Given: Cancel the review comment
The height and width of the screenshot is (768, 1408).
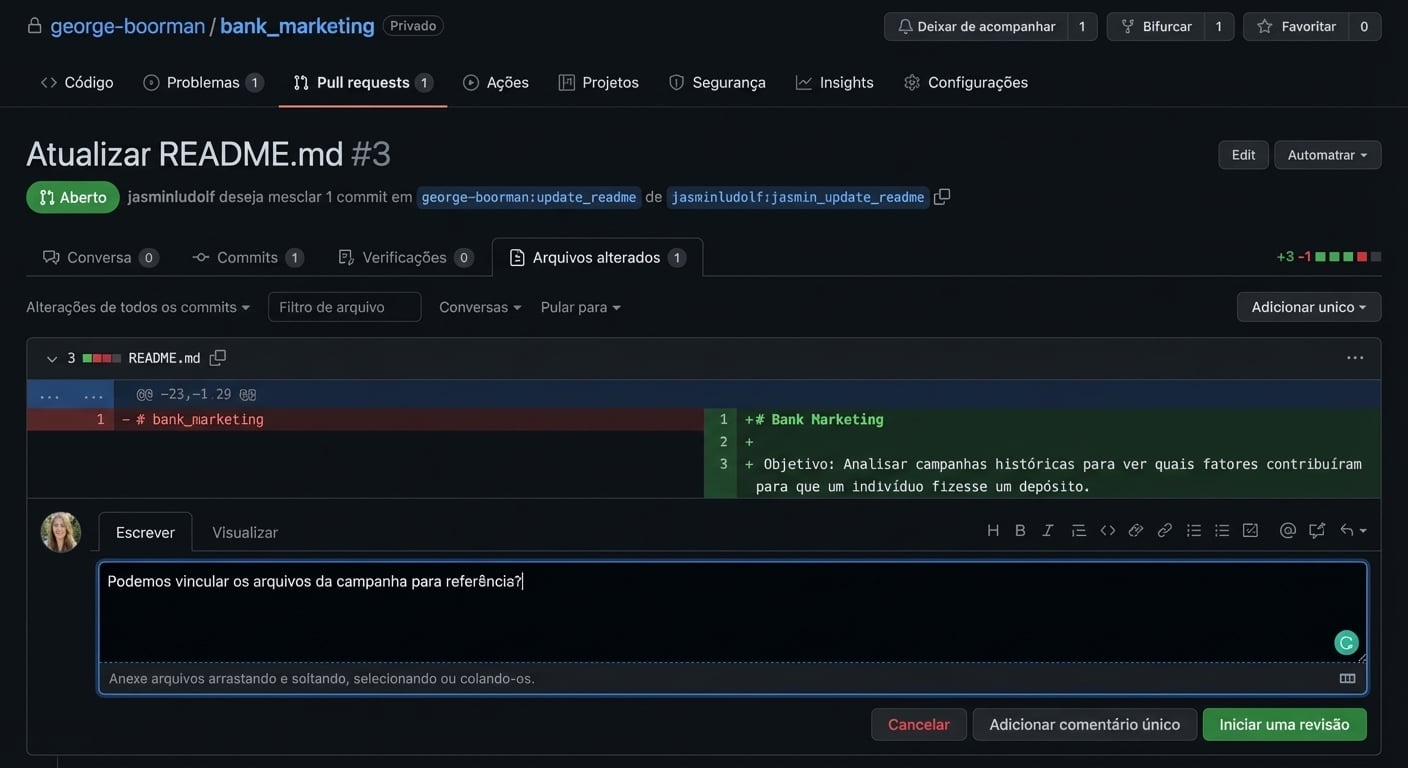Looking at the screenshot, I should [x=919, y=724].
